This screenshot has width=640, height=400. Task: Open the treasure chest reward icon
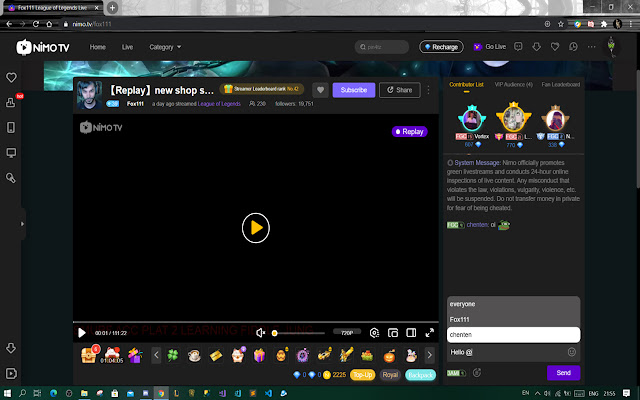89,355
